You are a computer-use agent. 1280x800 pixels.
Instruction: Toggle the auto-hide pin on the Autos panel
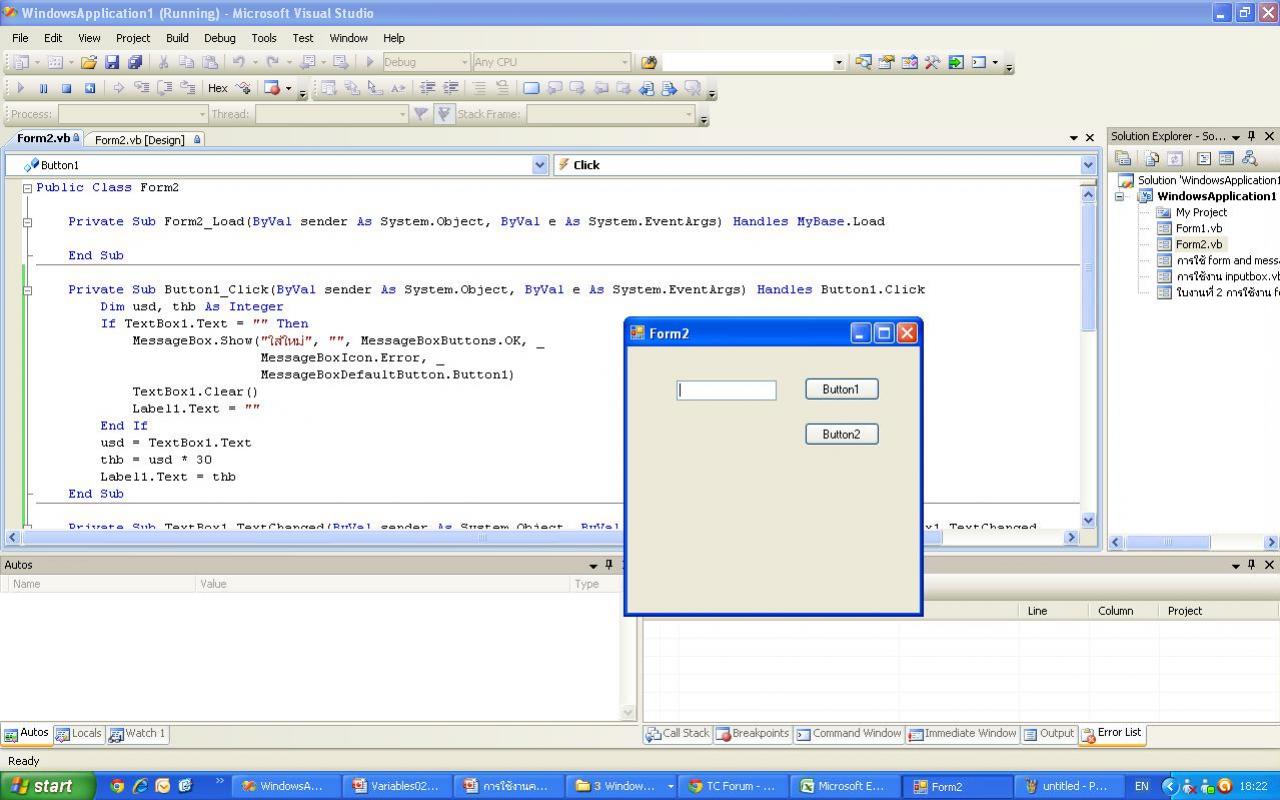609,565
